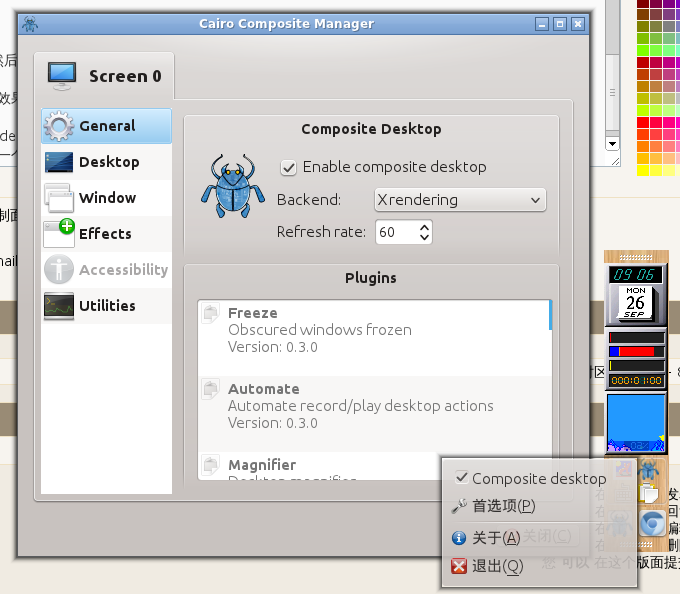Toggle Enable composite desktop checkbox
680x594 pixels.
288,167
